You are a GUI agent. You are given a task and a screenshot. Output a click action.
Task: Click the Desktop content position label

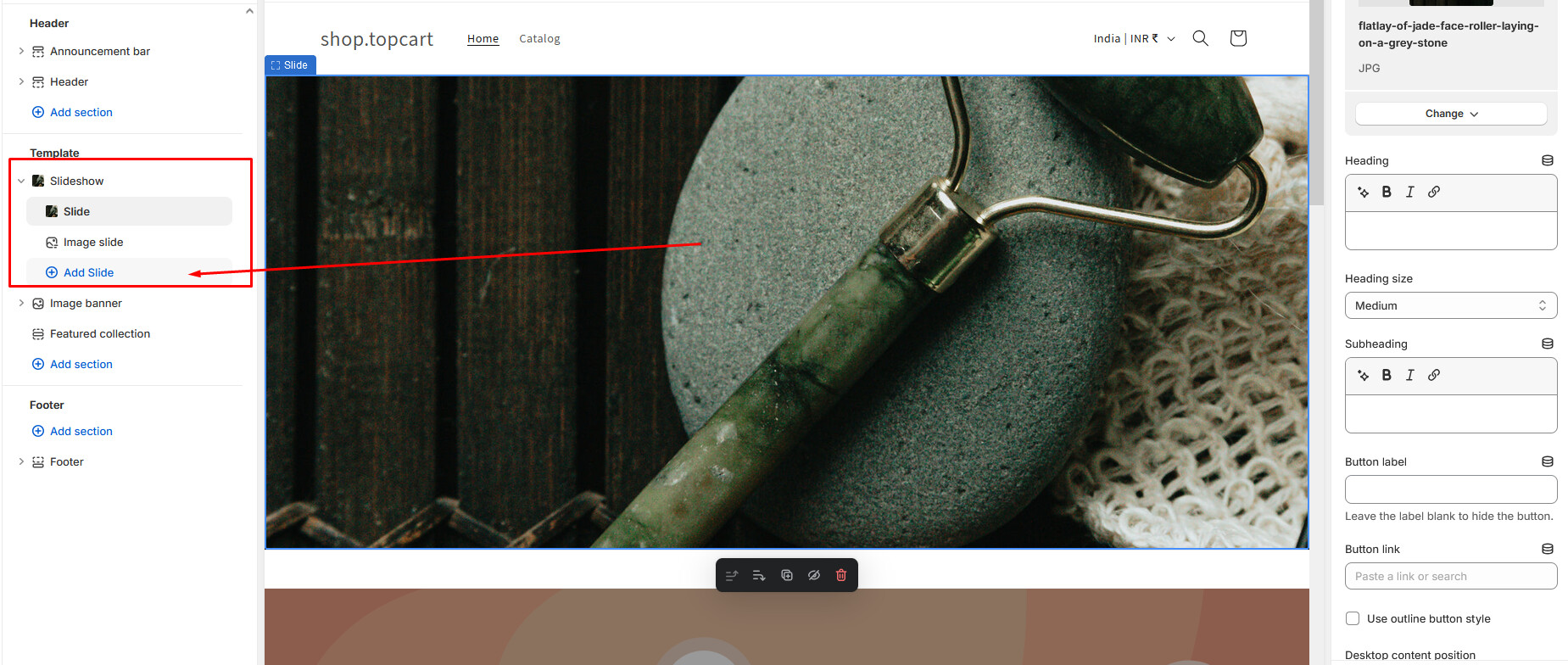(1410, 656)
